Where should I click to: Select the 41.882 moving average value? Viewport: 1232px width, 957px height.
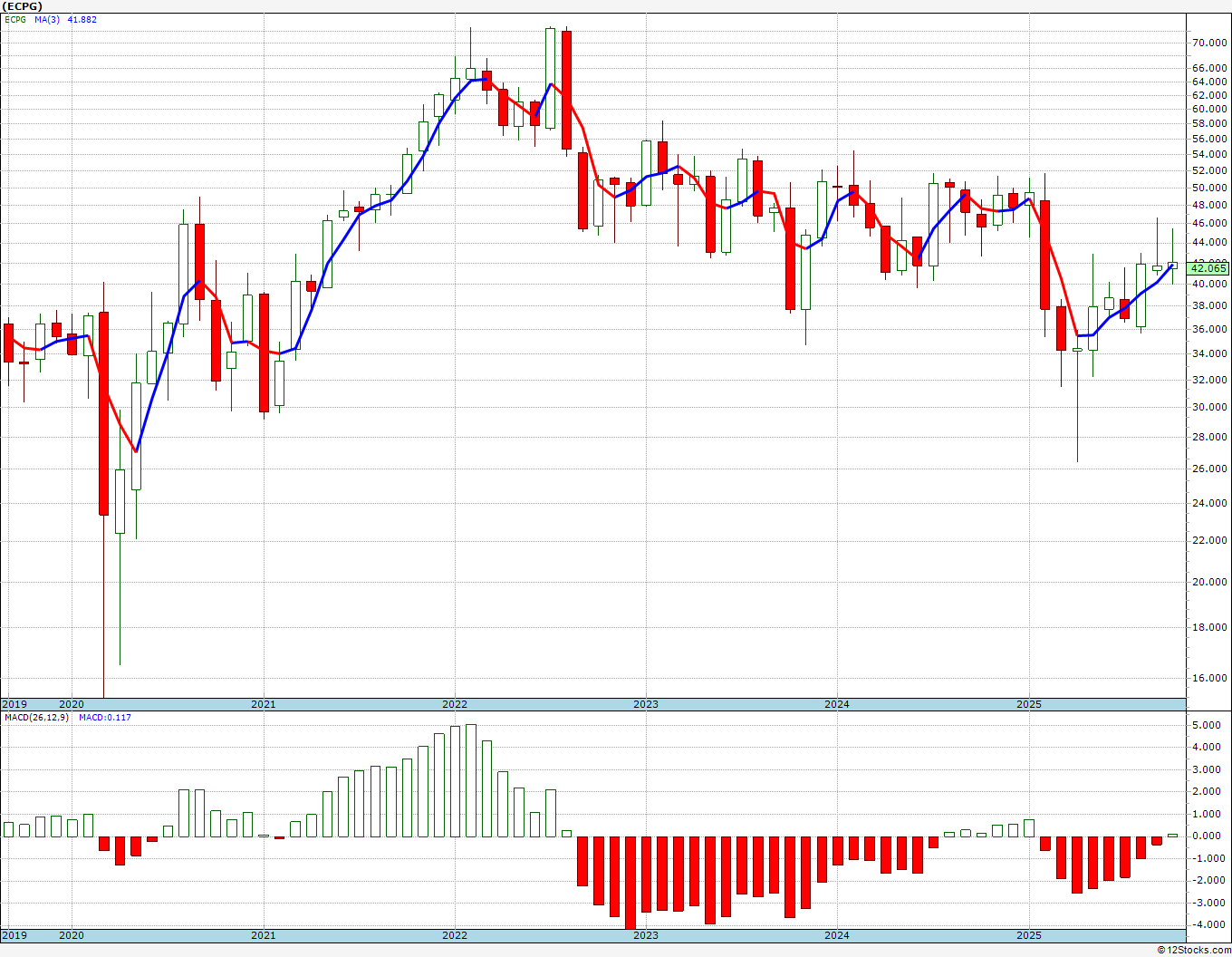(82, 20)
